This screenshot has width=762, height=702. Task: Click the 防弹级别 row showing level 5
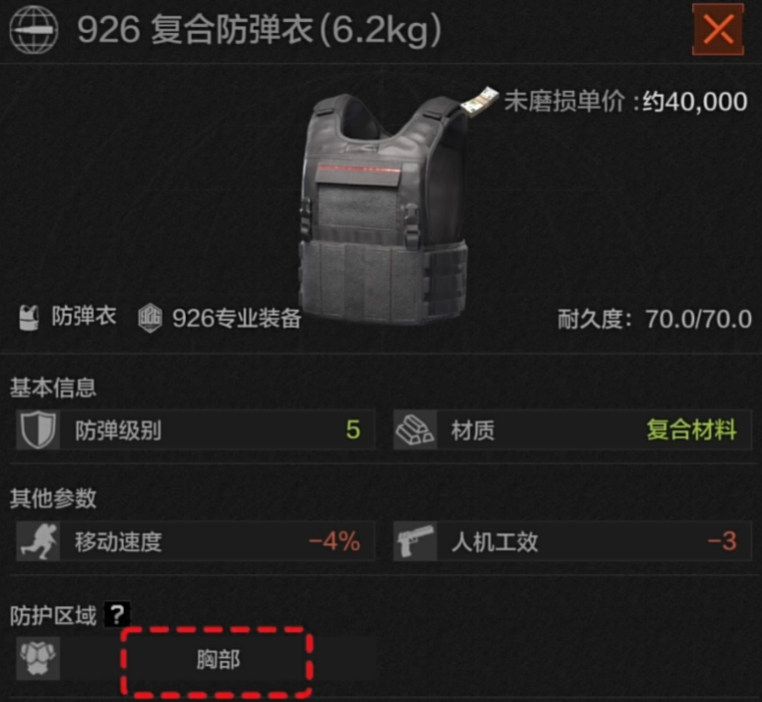pyautogui.click(x=195, y=430)
